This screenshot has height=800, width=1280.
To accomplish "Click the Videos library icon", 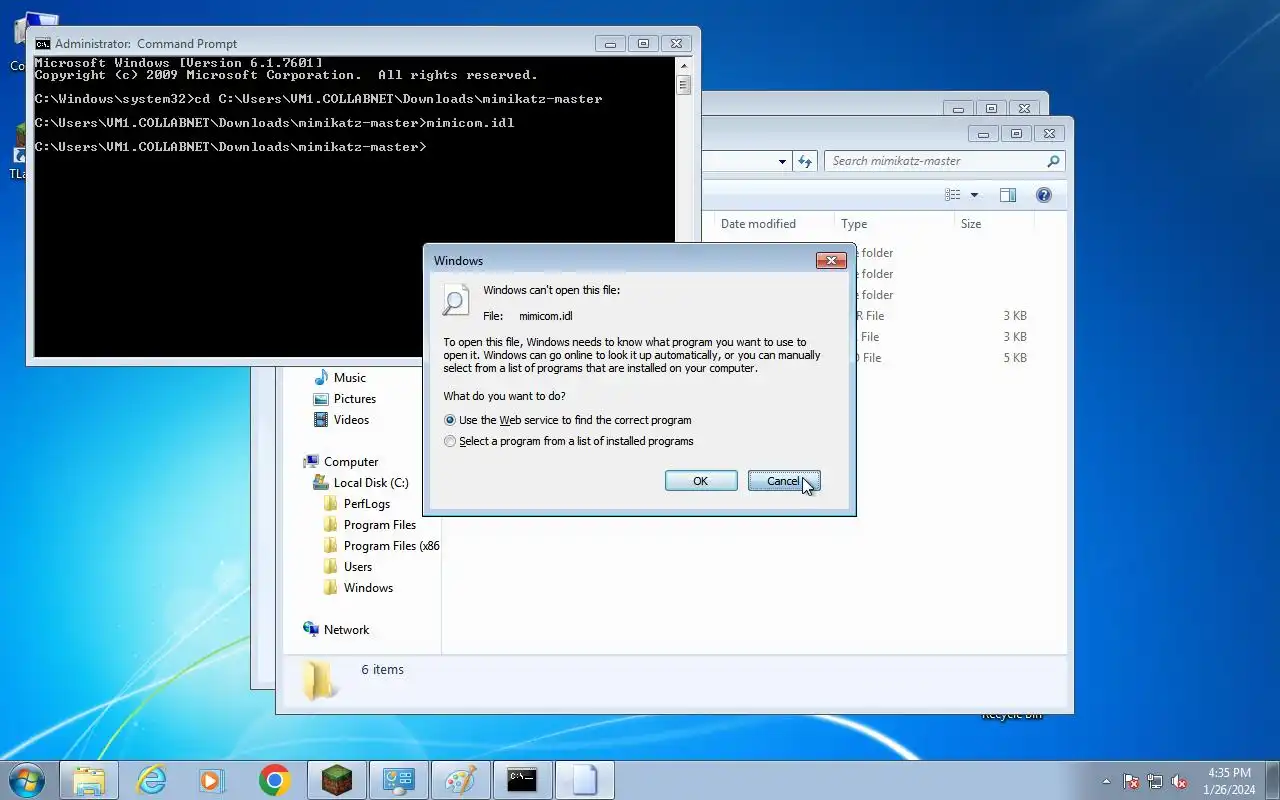I will tap(321, 420).
